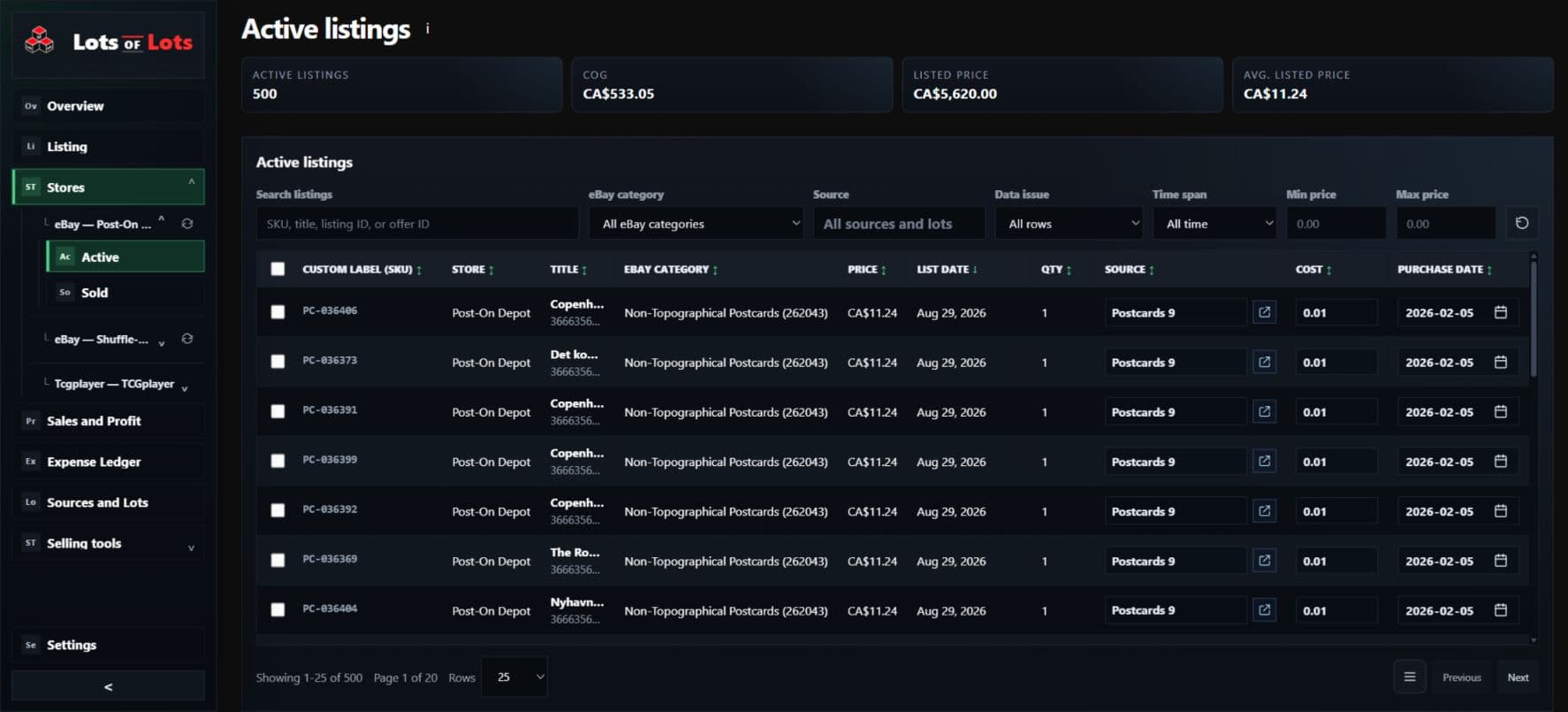Click the info icon beside Active listings heading

(428, 28)
